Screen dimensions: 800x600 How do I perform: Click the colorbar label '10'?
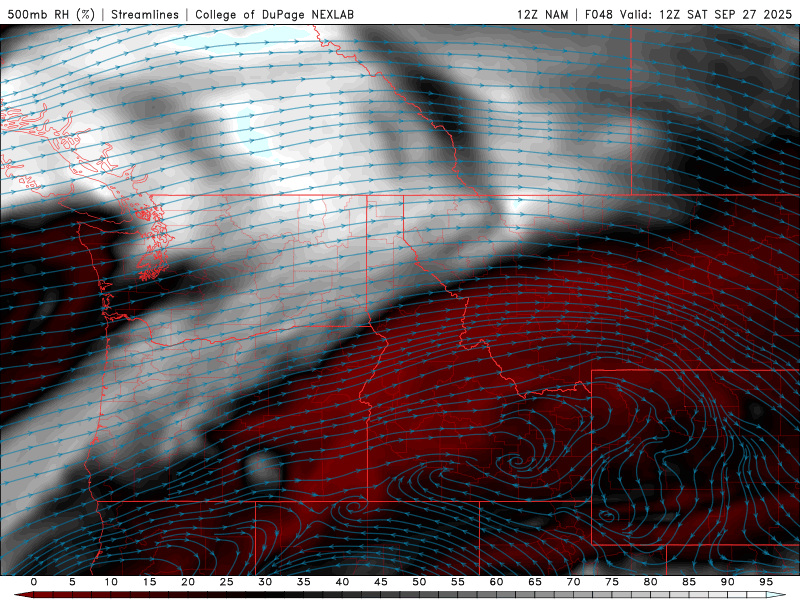[111, 582]
